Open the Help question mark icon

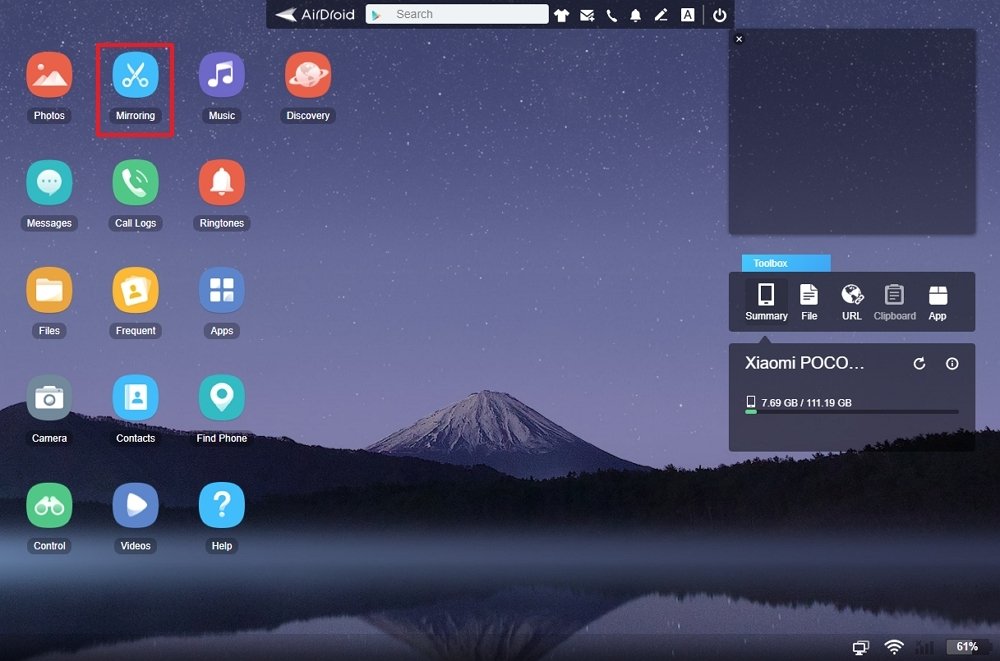point(221,505)
